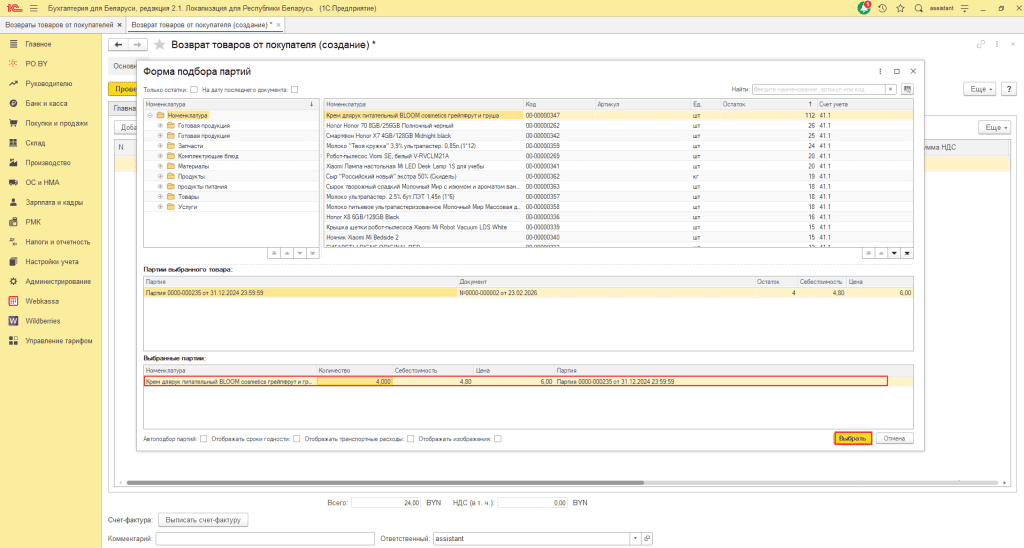Screen dimensions: 1024x548
Task: Click the favorites star in the title bar
Action: (899, 8)
